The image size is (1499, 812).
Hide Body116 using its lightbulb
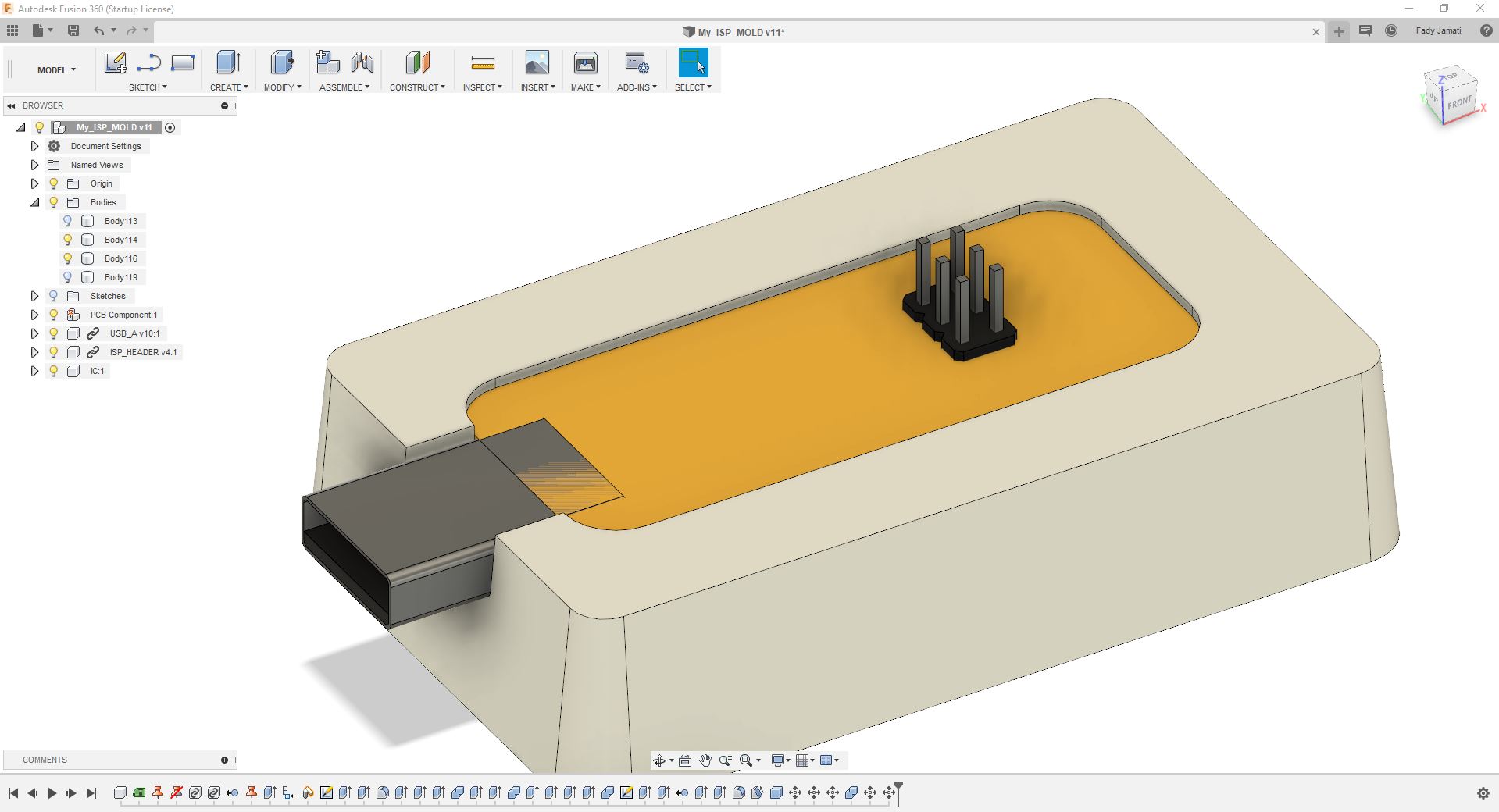tap(68, 258)
